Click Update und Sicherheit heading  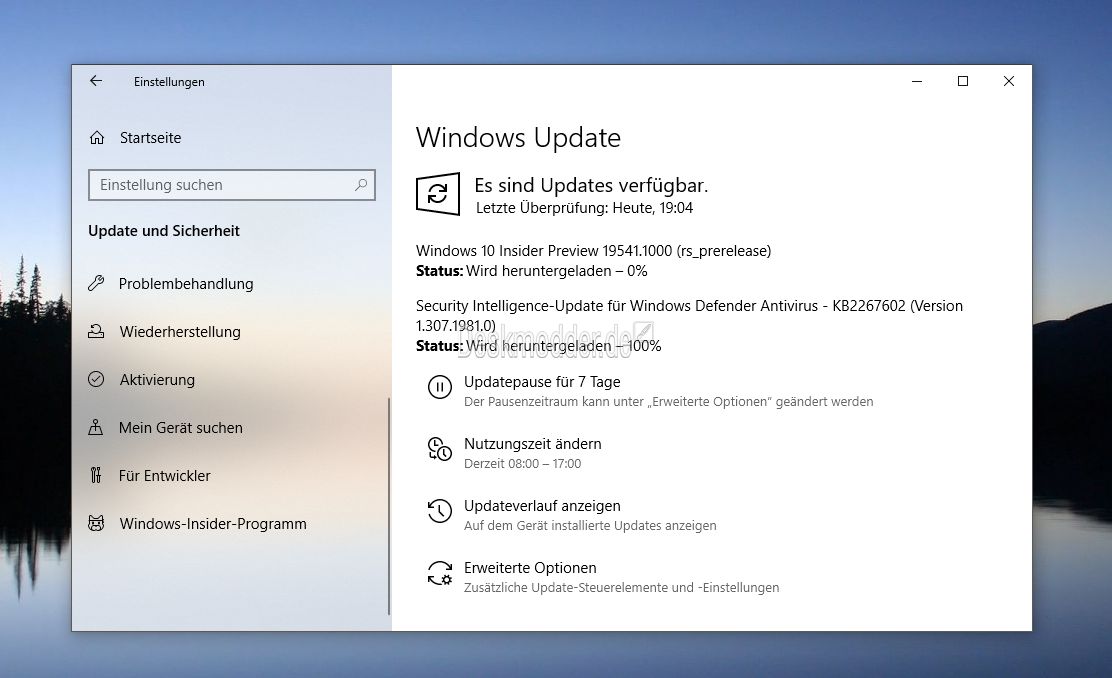coord(164,231)
